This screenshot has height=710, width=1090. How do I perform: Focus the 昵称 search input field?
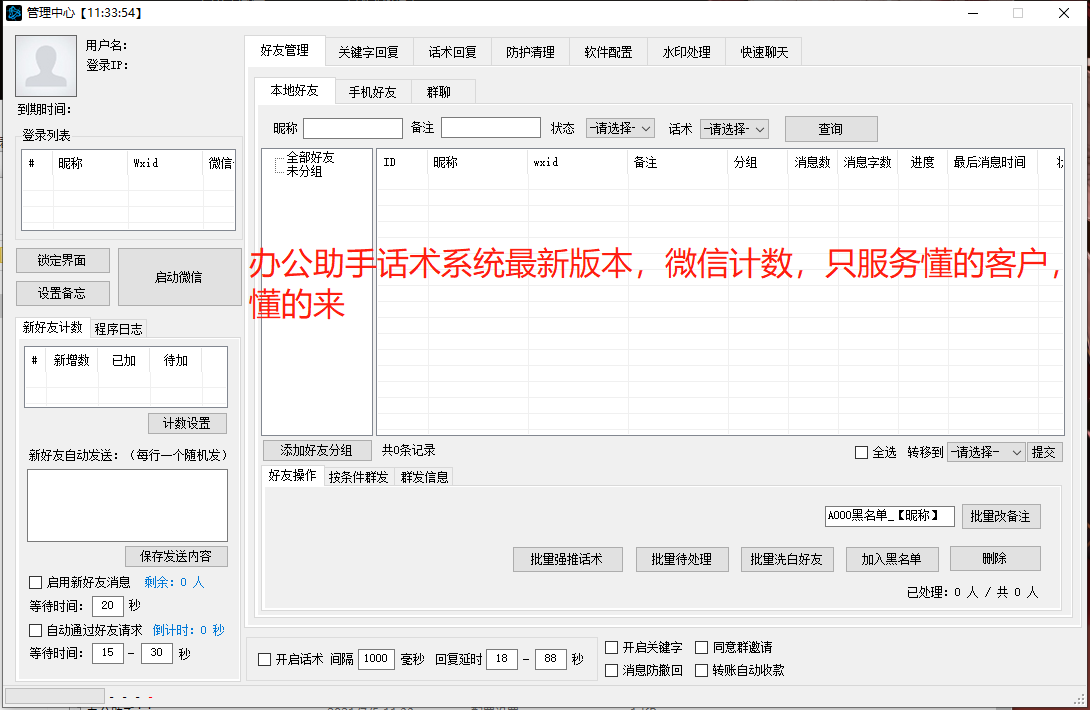click(x=353, y=128)
